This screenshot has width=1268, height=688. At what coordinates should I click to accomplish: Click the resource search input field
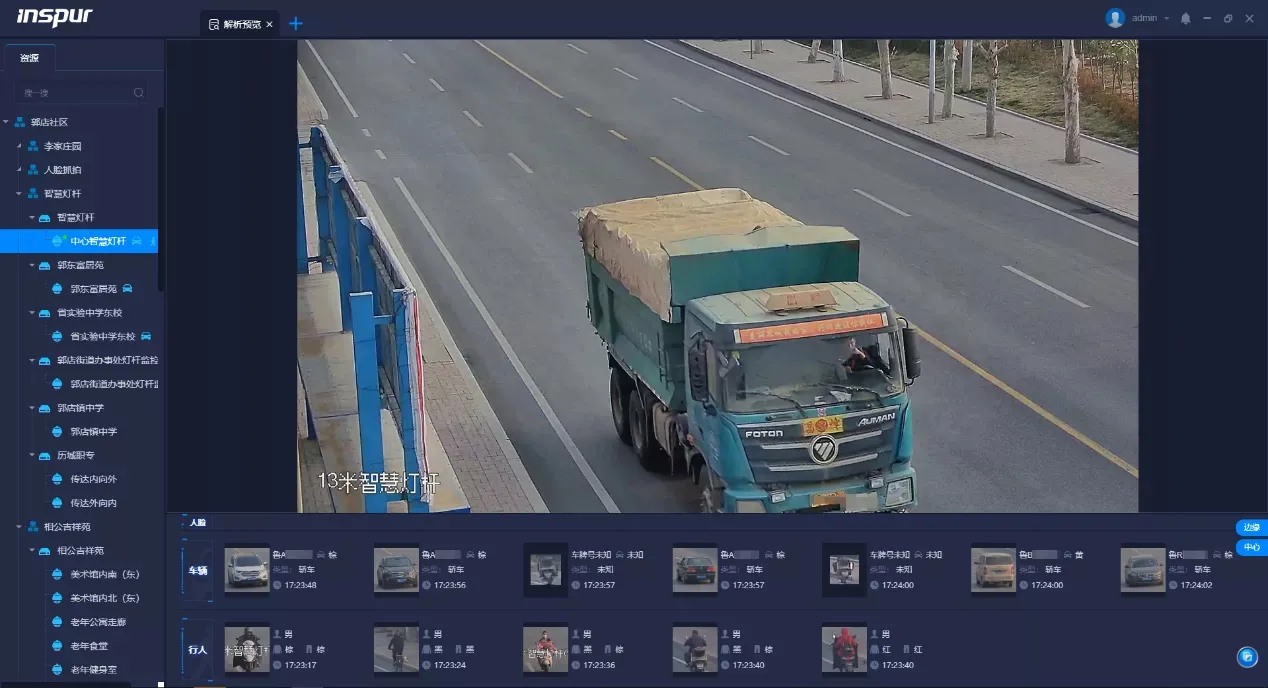pos(81,93)
